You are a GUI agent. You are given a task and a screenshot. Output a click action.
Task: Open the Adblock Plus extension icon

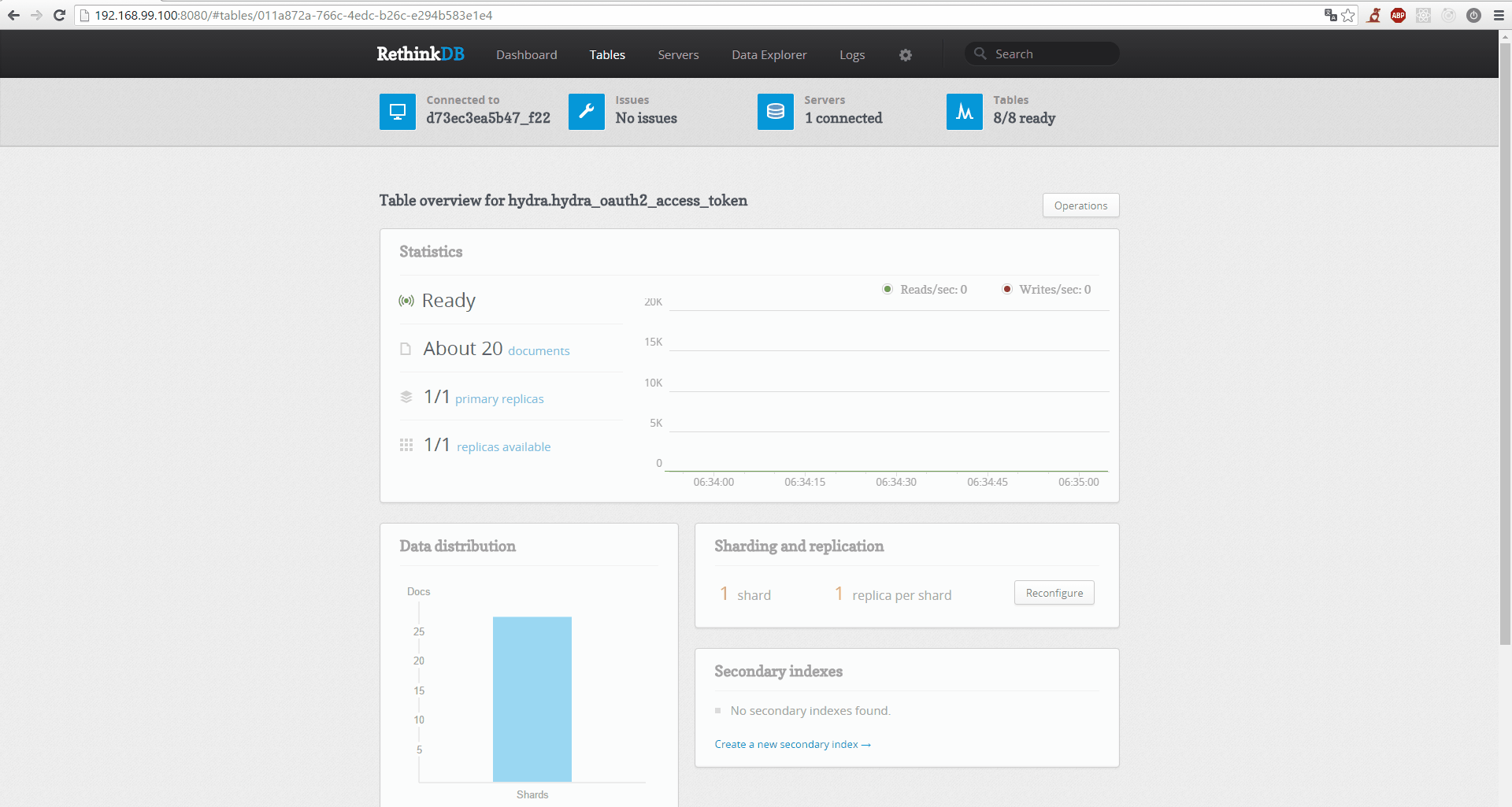[1399, 15]
